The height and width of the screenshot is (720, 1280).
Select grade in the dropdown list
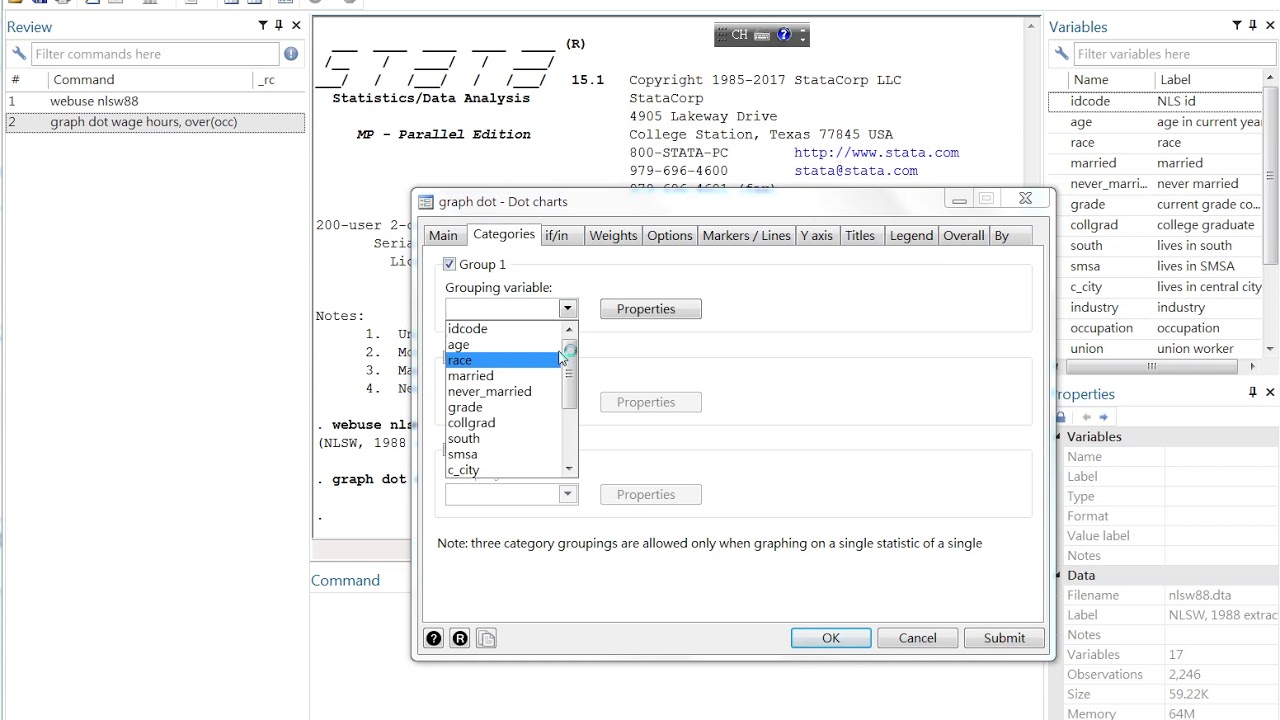pos(504,407)
